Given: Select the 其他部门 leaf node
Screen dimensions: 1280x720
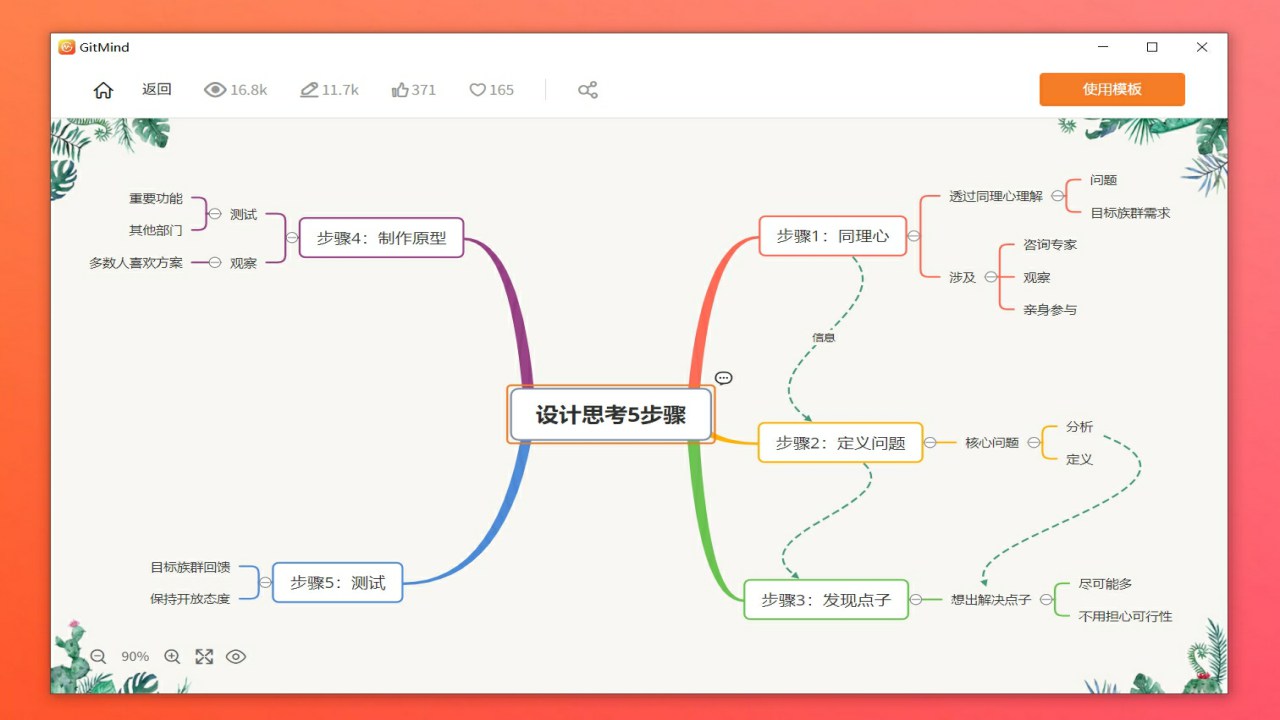Looking at the screenshot, I should [x=156, y=230].
